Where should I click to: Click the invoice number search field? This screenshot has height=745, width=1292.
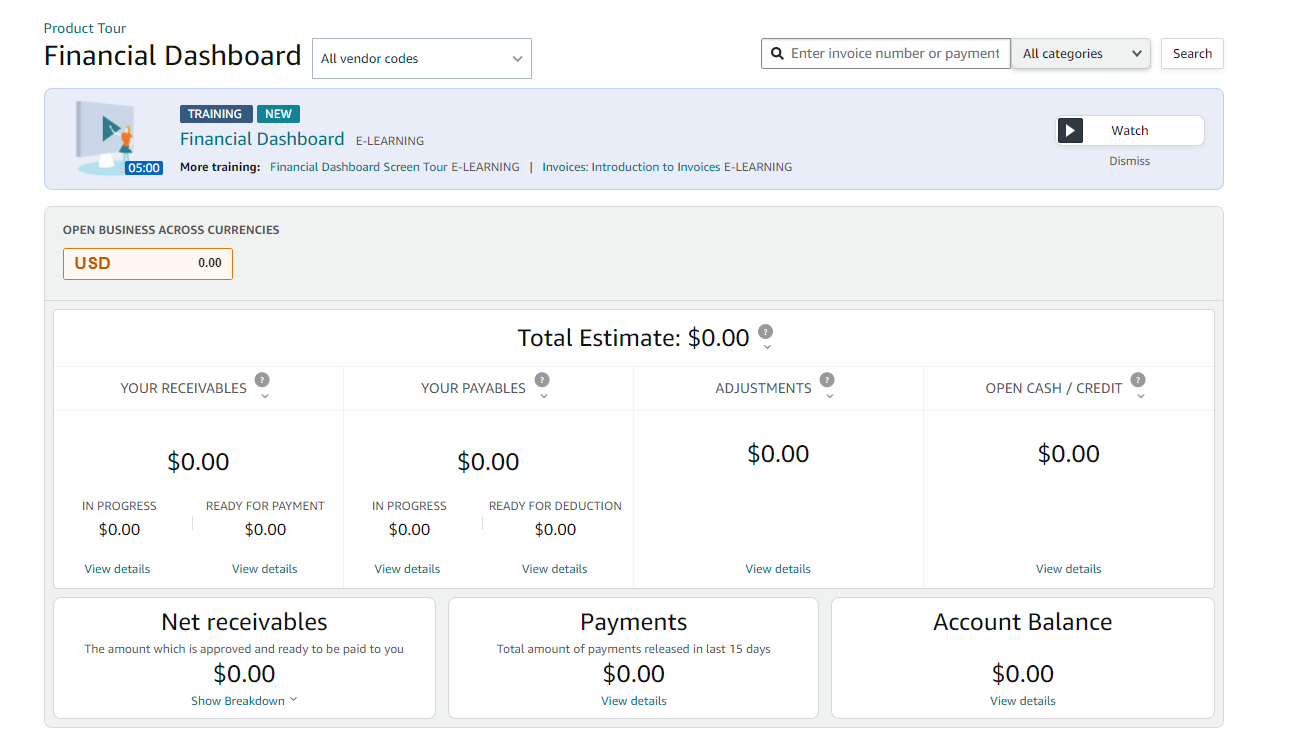click(x=895, y=54)
